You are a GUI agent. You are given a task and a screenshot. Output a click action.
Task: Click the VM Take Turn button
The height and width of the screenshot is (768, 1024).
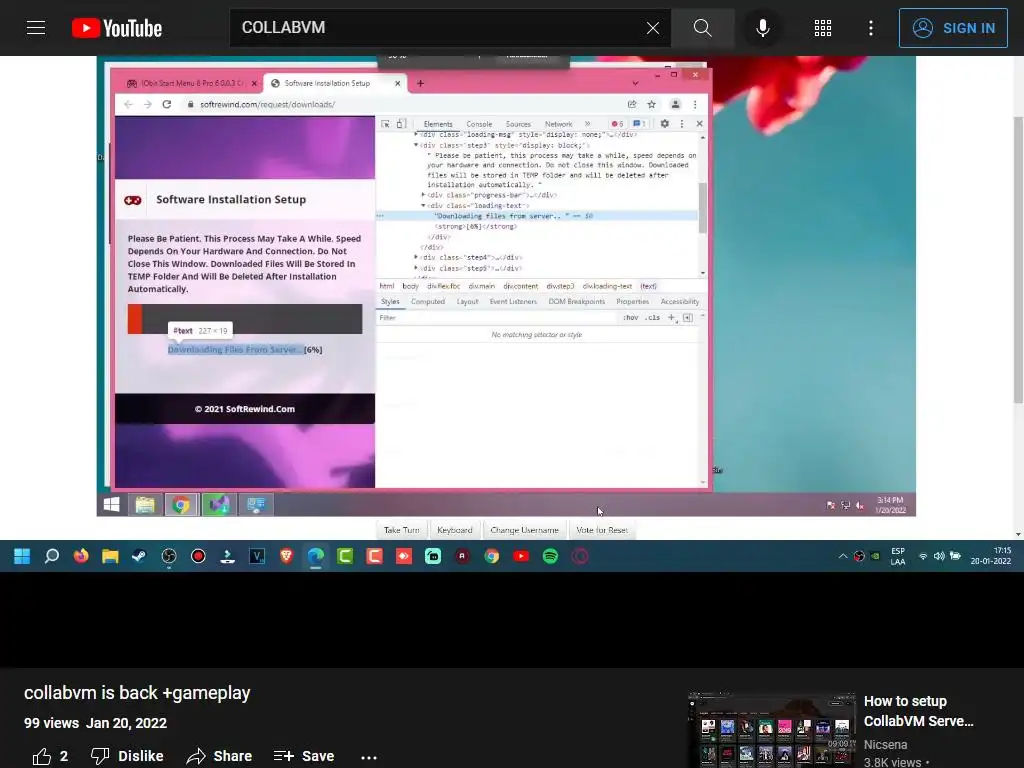(x=402, y=530)
